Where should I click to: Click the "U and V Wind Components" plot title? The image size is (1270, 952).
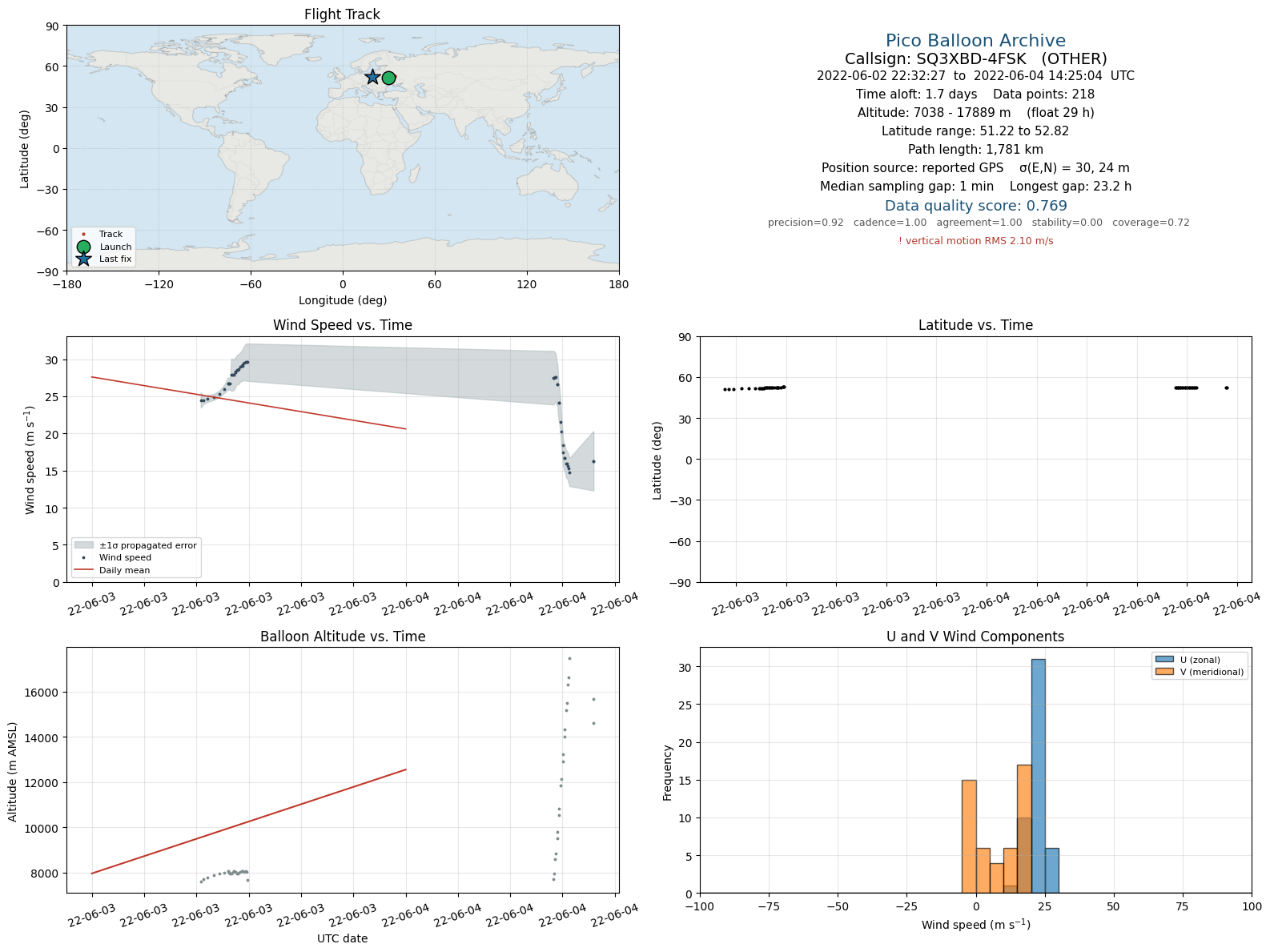pos(975,637)
